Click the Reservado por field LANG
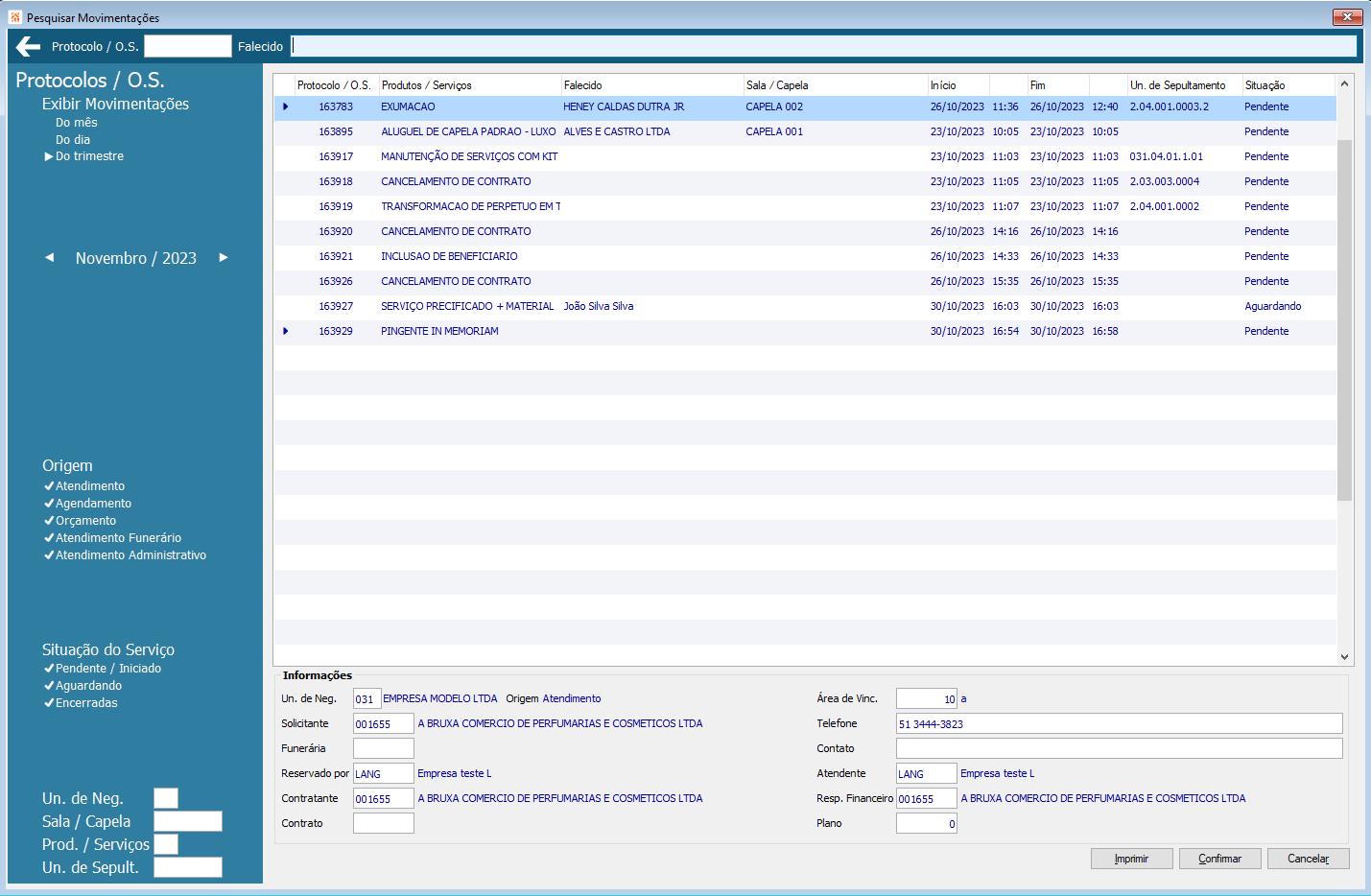The width and height of the screenshot is (1371, 896). pos(384,773)
